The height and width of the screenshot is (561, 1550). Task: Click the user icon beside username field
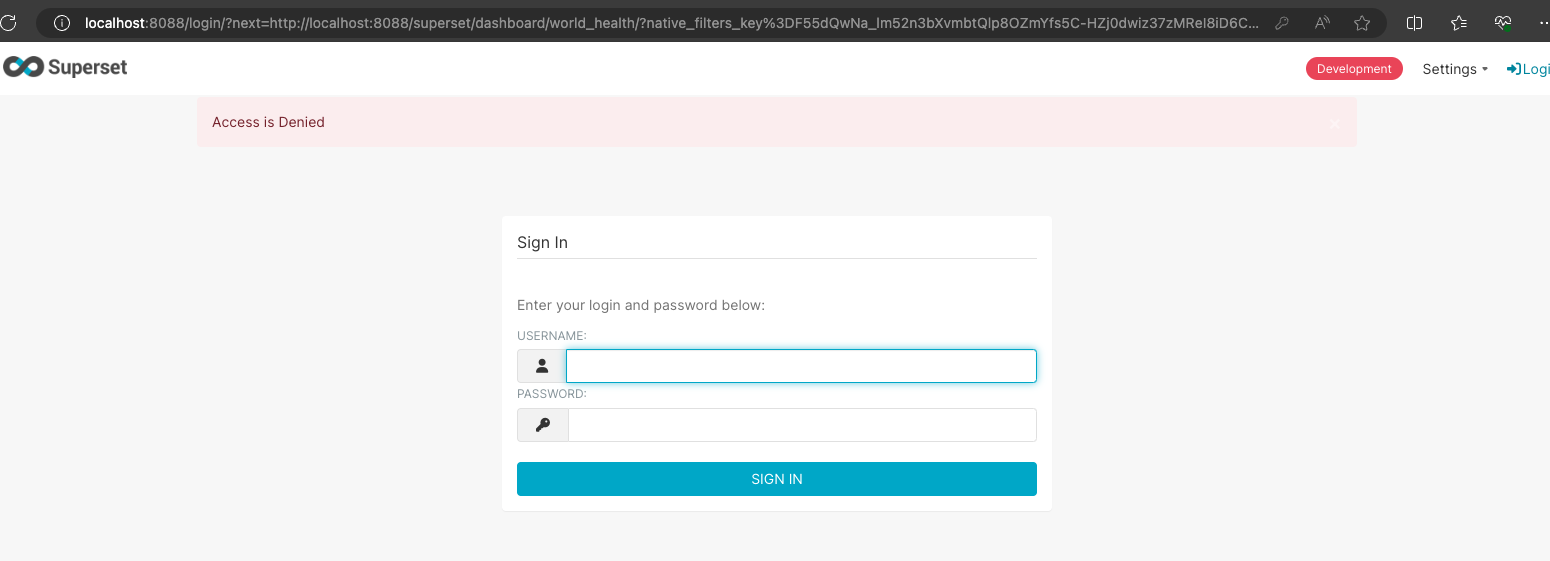click(x=542, y=366)
